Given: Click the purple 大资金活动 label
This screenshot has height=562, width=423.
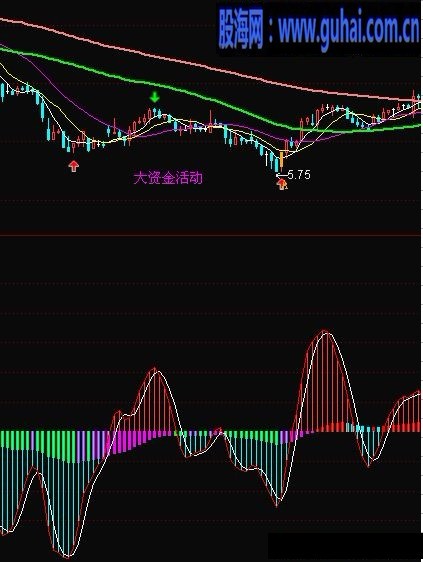Looking at the screenshot, I should point(168,178).
